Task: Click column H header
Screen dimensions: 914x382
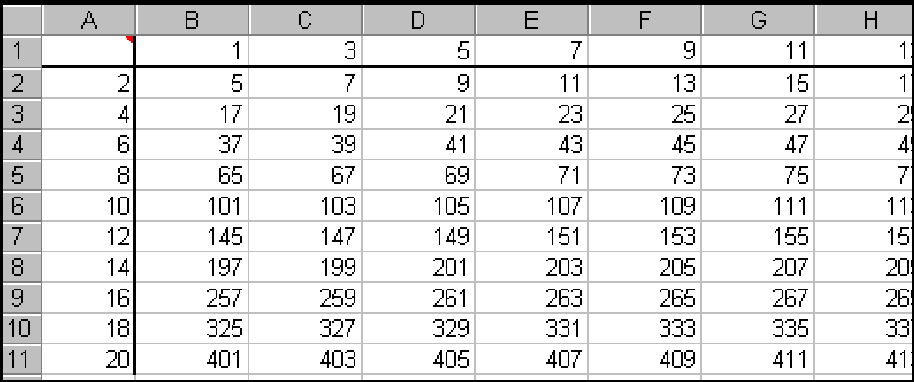Action: 864,21
